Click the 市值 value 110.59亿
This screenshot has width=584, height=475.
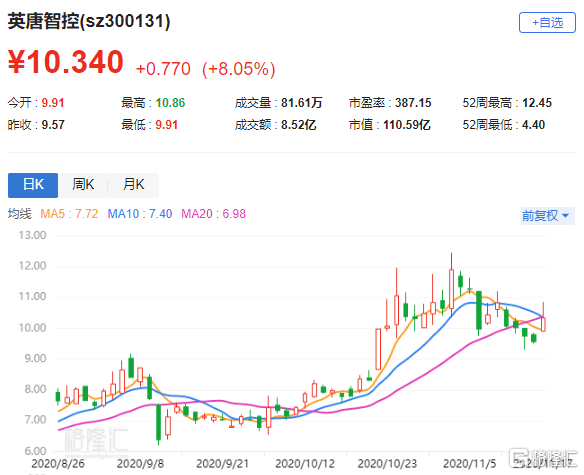(x=407, y=125)
